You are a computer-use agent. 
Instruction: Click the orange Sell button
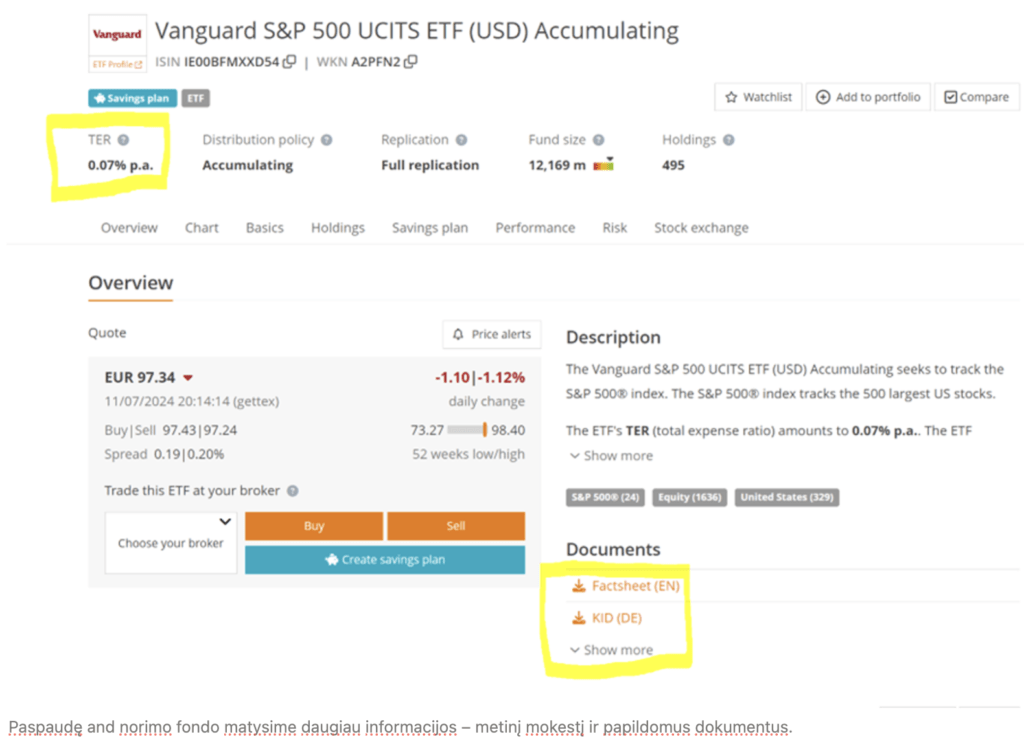pos(456,526)
